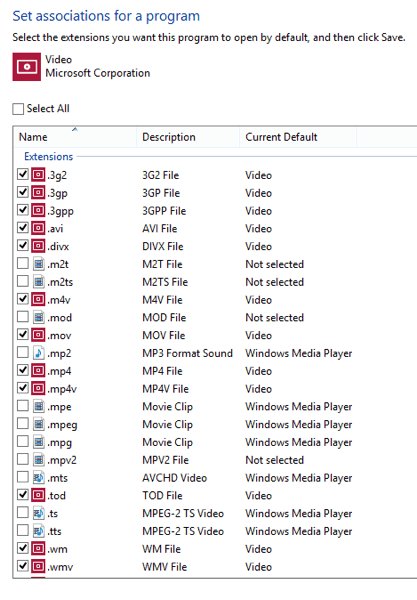Image resolution: width=417 pixels, height=600 pixels.
Task: Click the Video app icon at top
Action: point(26,67)
